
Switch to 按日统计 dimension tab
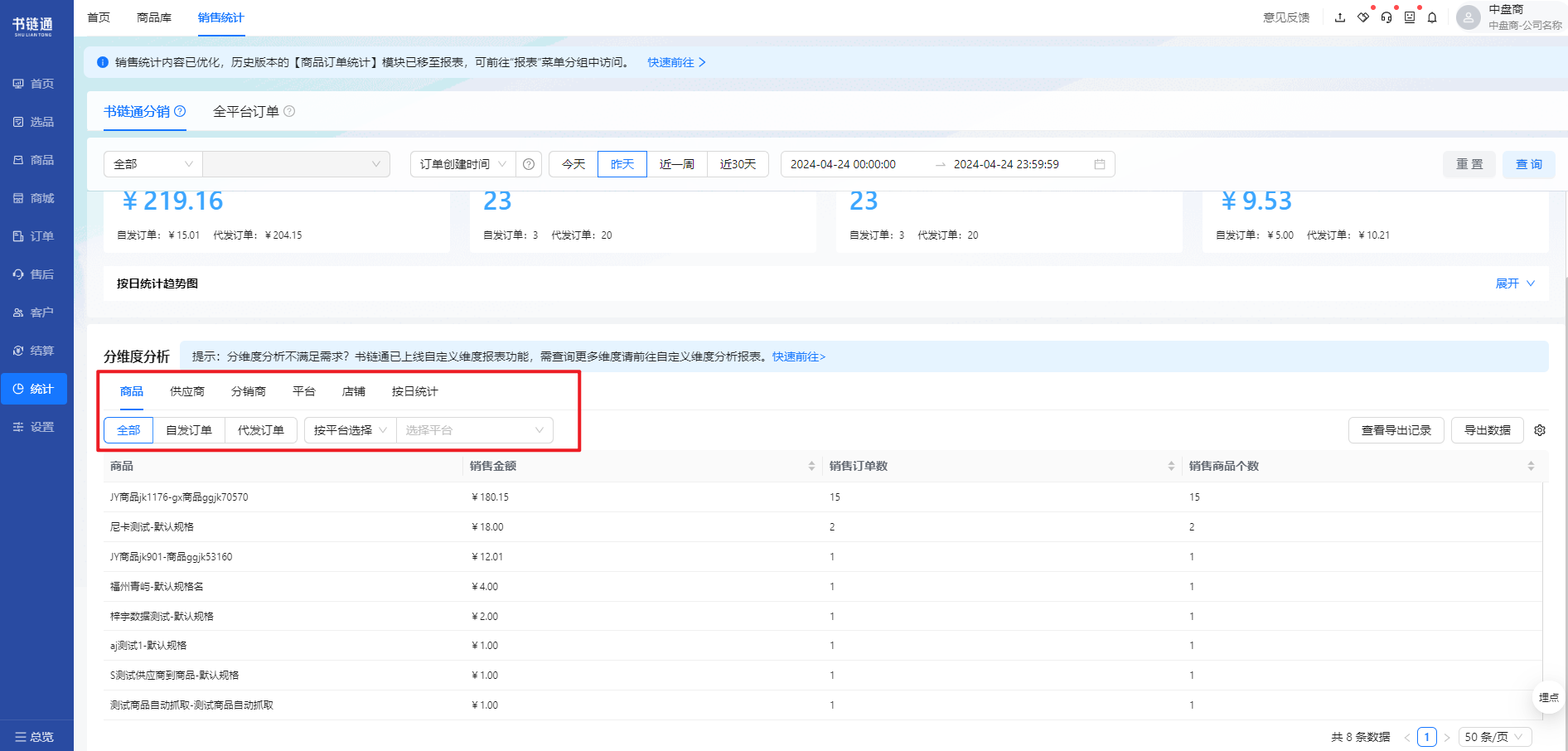click(x=415, y=391)
